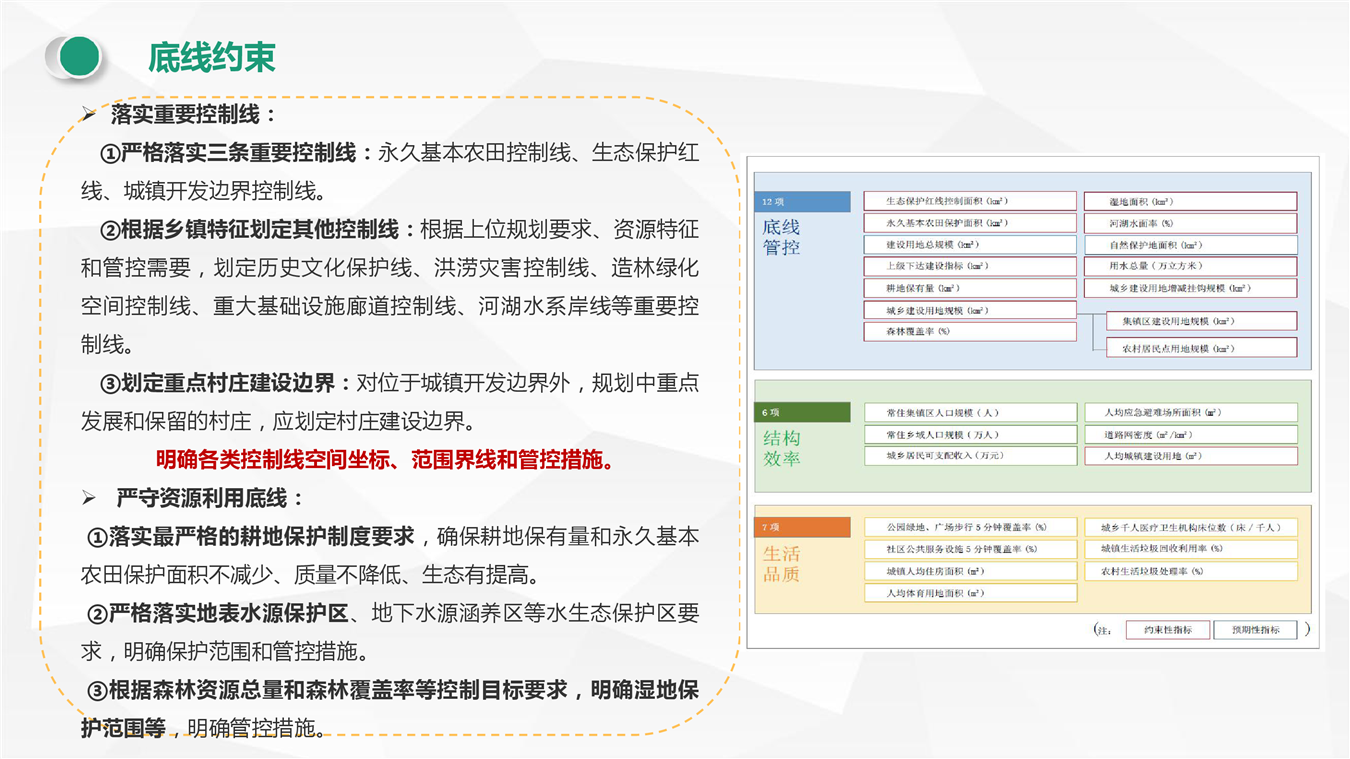Click the 约束性指标 legend box
The height and width of the screenshot is (759, 1350).
coord(1167,630)
